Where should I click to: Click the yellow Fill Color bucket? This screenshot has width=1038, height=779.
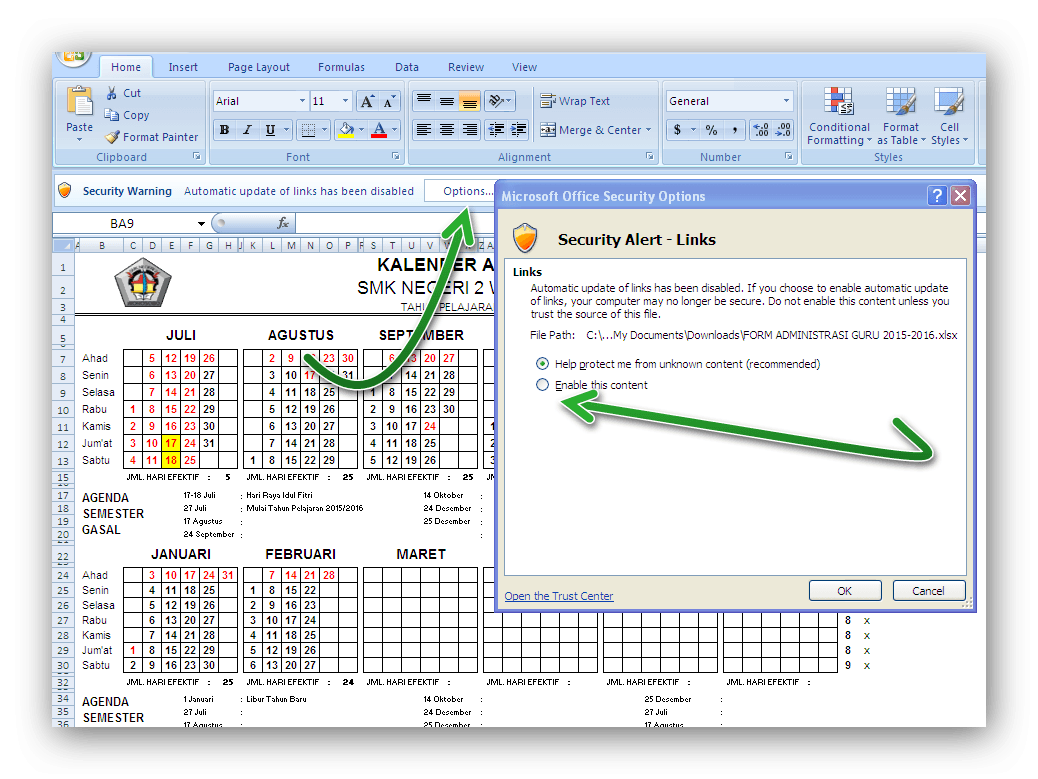(x=346, y=130)
